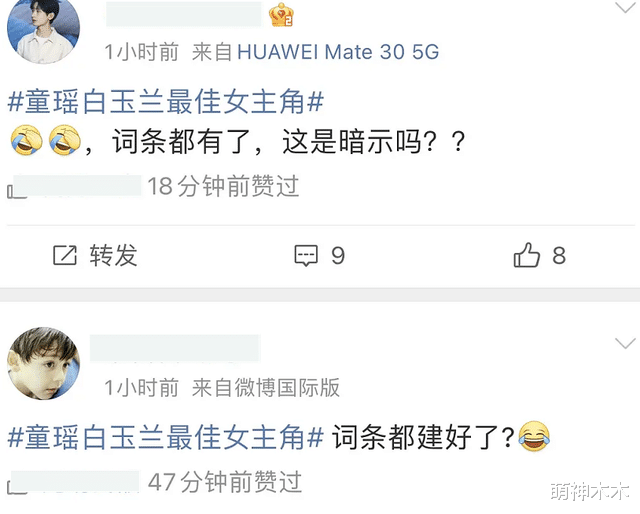Open comments via speech bubble icon
The height and width of the screenshot is (514, 640).
pos(306,256)
